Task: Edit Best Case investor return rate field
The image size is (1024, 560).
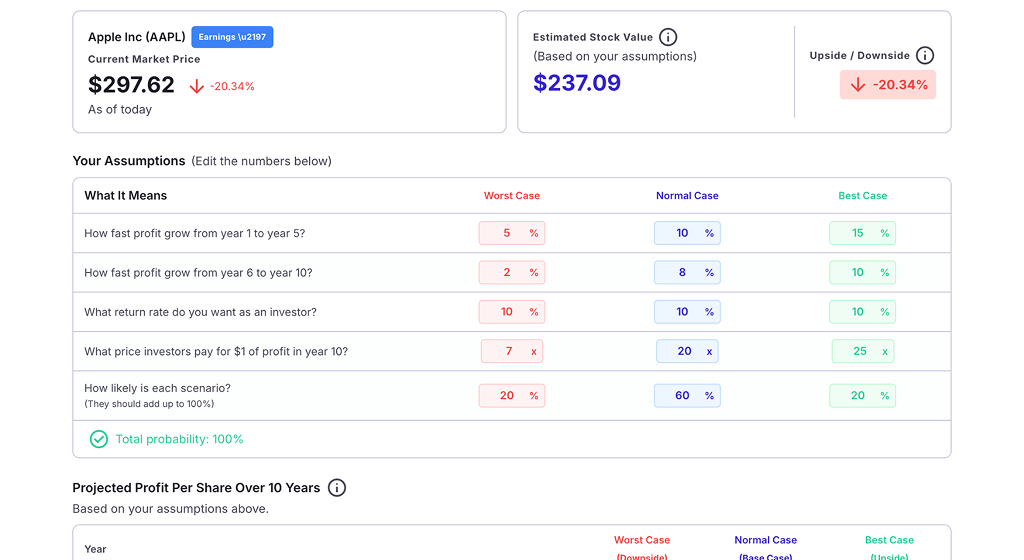Action: [862, 312]
